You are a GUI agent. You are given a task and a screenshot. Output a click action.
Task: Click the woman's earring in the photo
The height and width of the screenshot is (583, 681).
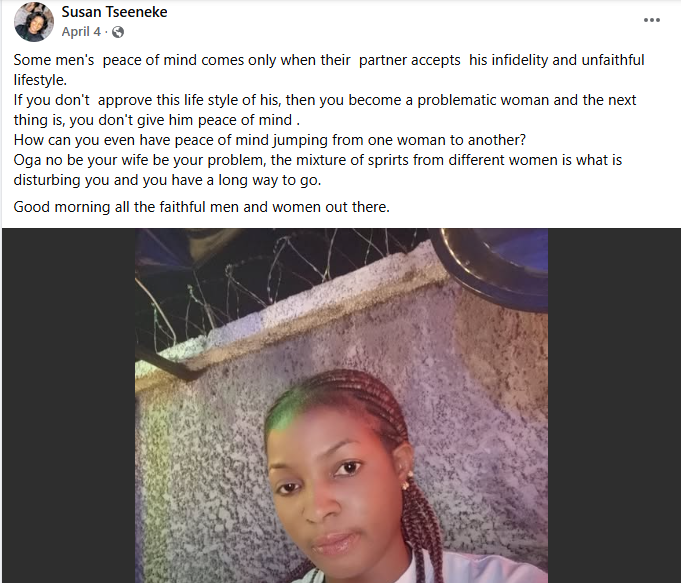pos(408,485)
